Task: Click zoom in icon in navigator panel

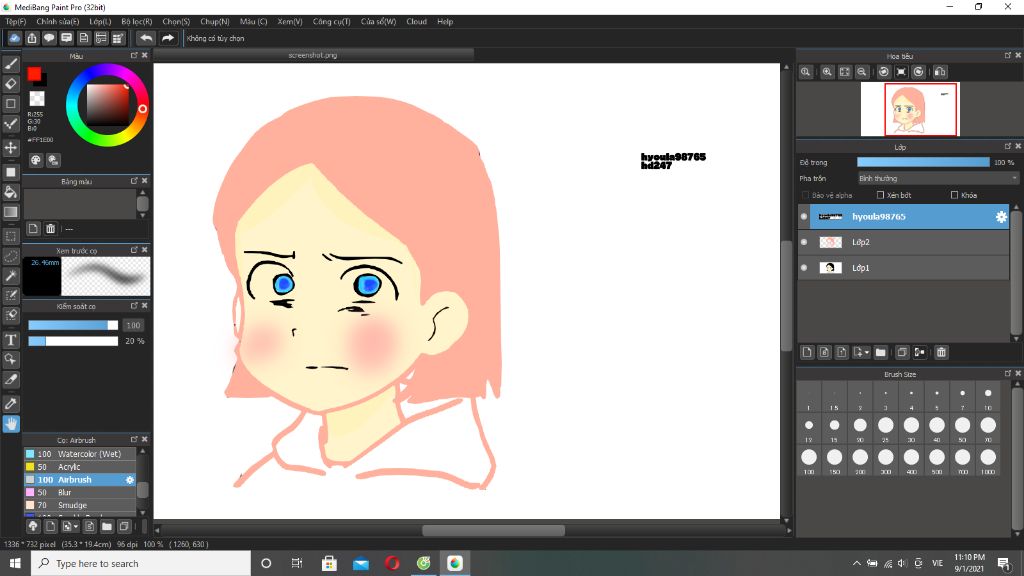Action: pos(827,72)
